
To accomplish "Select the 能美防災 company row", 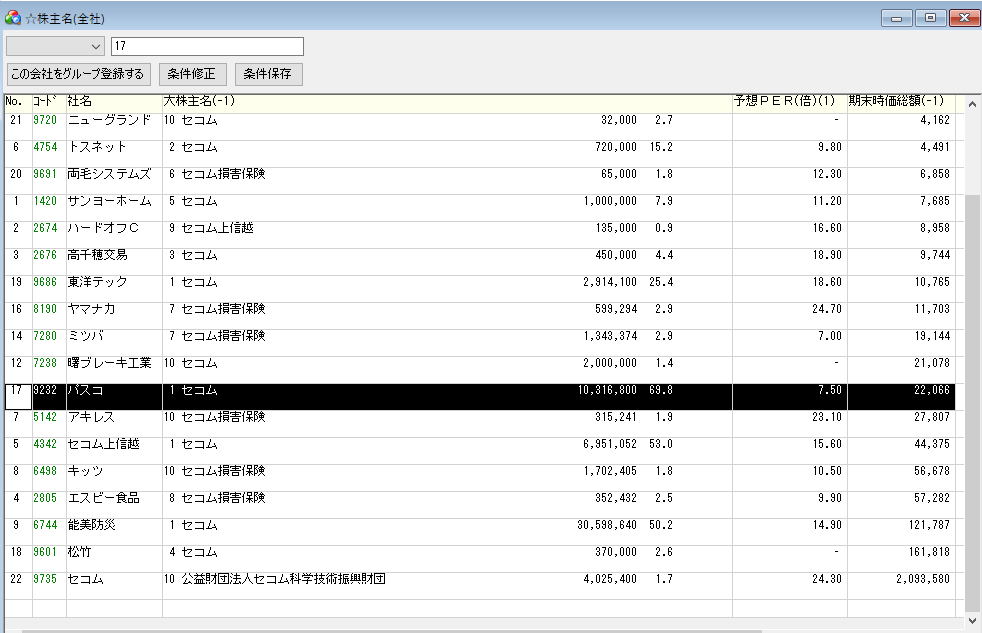I will coord(92,525).
